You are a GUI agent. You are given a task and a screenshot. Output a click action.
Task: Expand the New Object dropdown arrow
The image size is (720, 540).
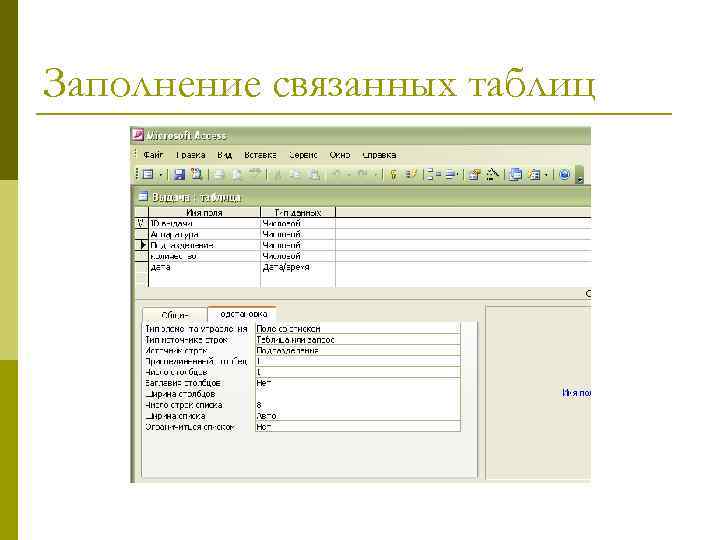coord(546,174)
